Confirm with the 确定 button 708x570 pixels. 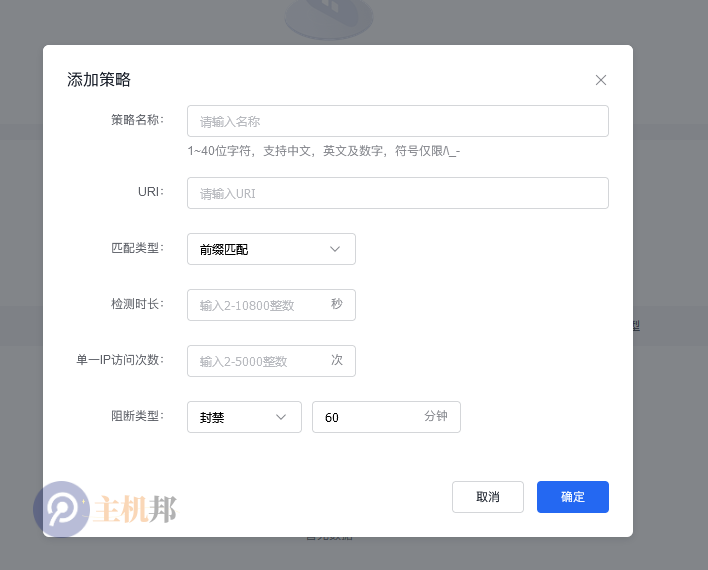(573, 497)
